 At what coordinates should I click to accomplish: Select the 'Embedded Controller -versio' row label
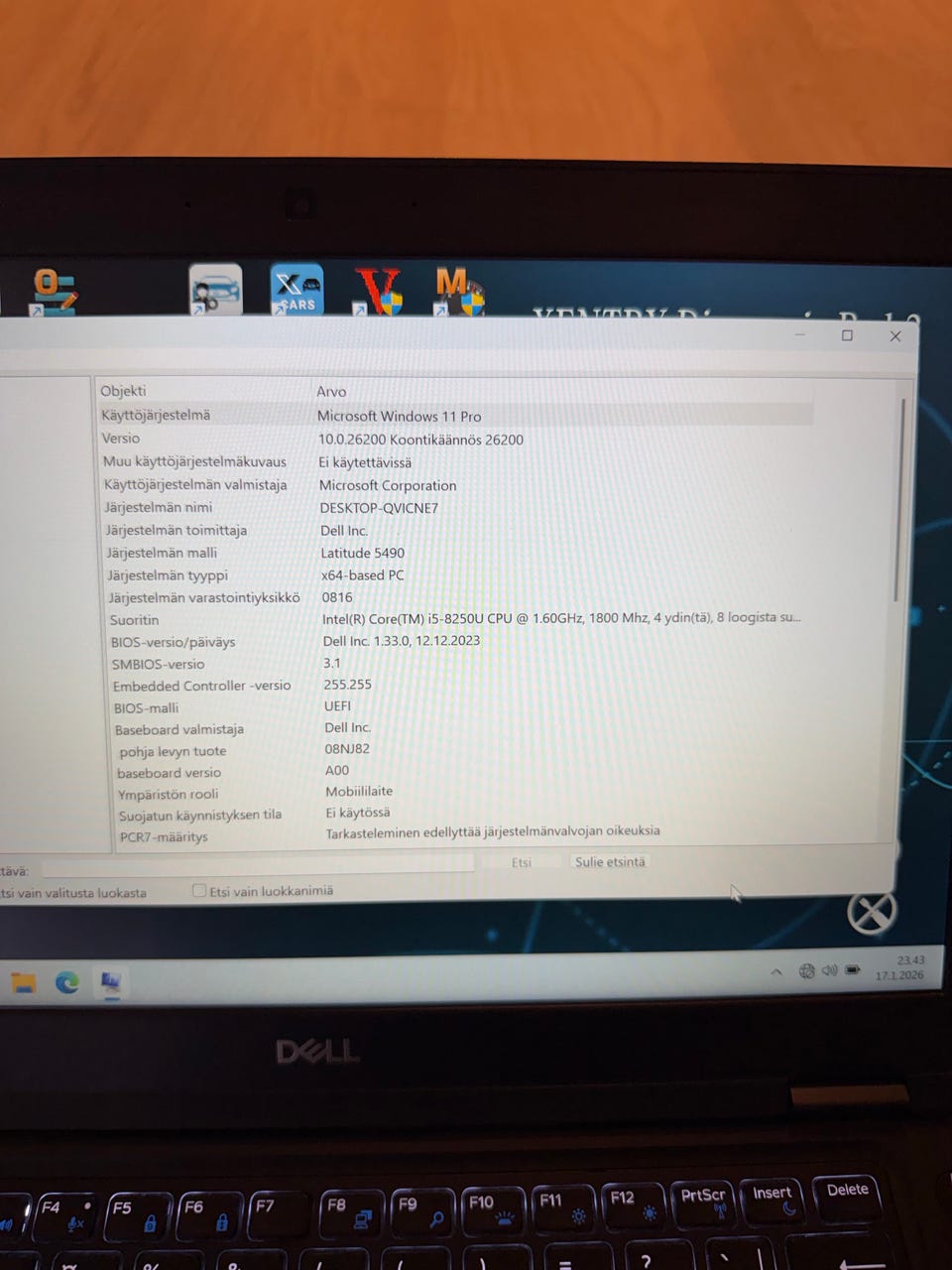point(201,686)
